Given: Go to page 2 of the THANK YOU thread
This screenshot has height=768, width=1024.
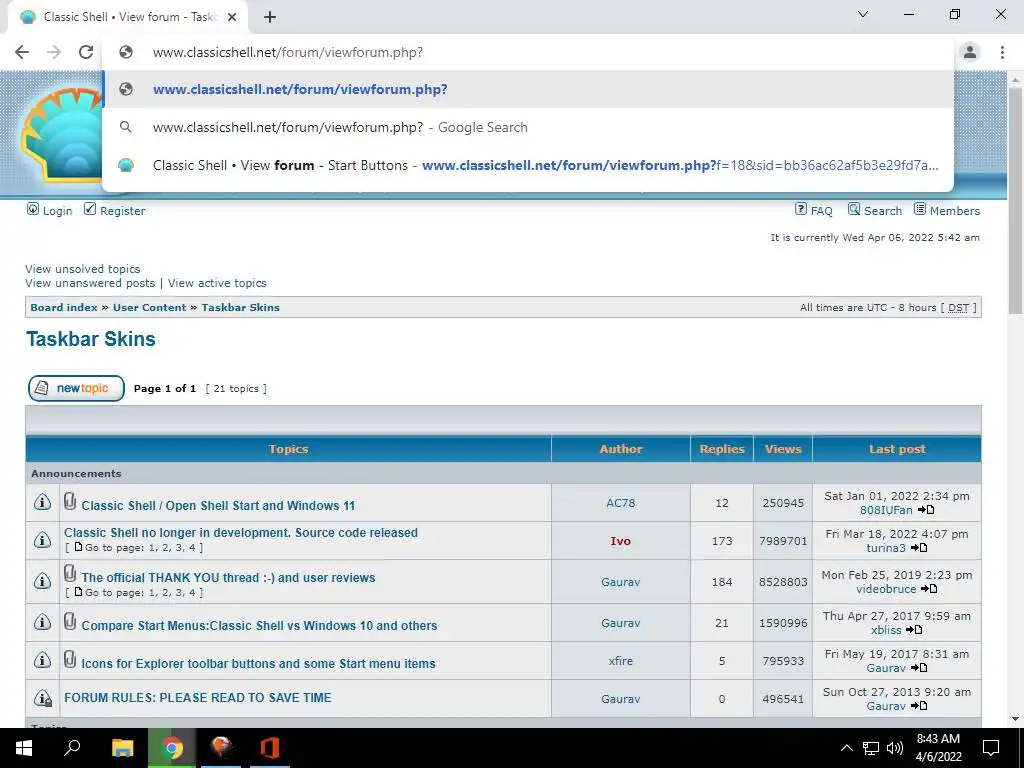Looking at the screenshot, I should (166, 593).
